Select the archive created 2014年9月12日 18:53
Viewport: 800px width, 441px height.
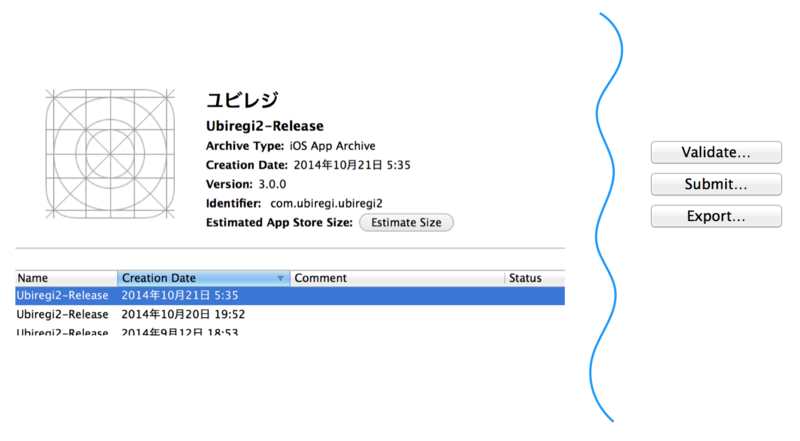point(290,331)
